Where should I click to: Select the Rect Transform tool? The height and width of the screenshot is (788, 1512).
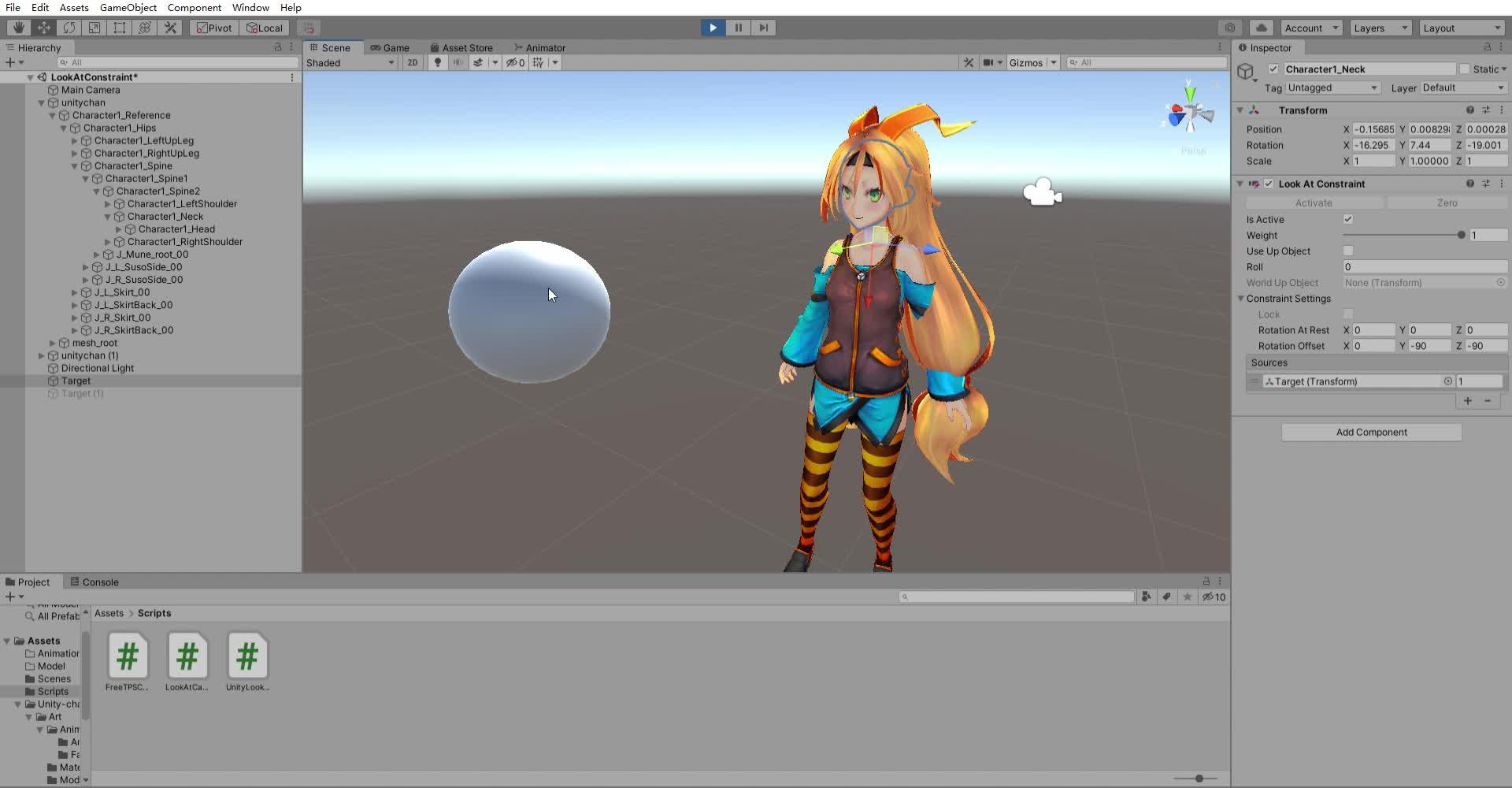point(119,28)
